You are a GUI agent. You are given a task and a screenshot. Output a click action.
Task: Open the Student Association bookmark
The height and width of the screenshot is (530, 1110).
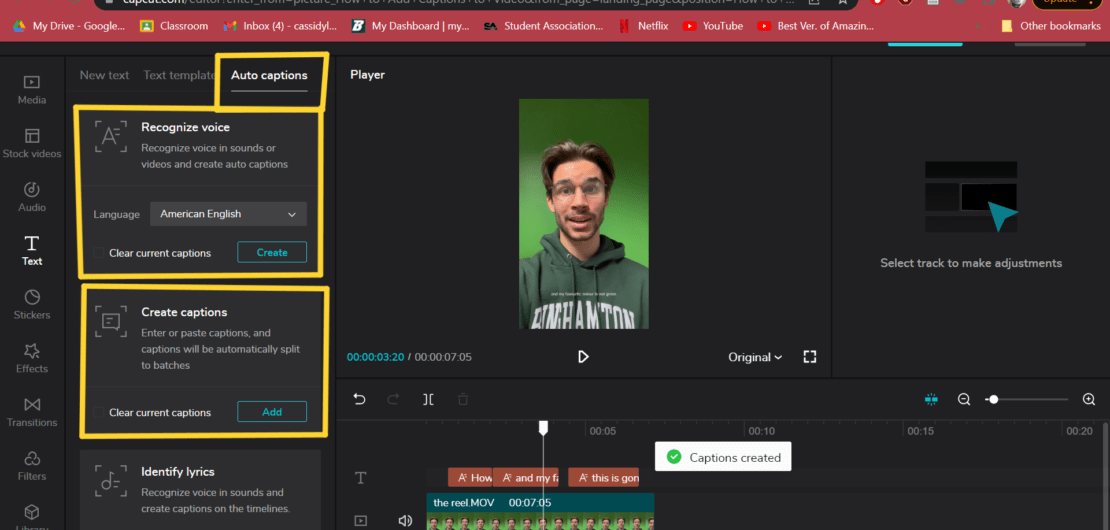coord(544,26)
